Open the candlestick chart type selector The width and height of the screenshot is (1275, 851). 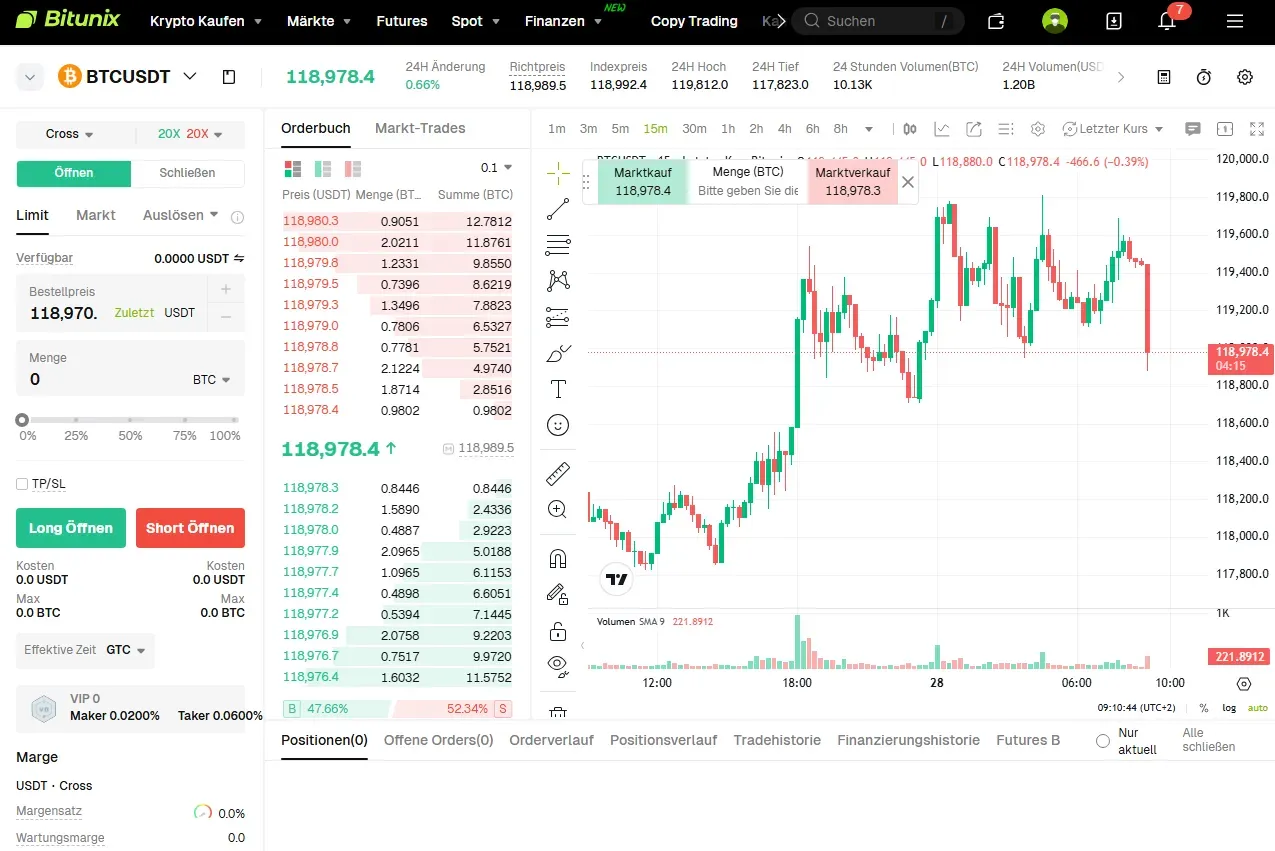(x=910, y=129)
